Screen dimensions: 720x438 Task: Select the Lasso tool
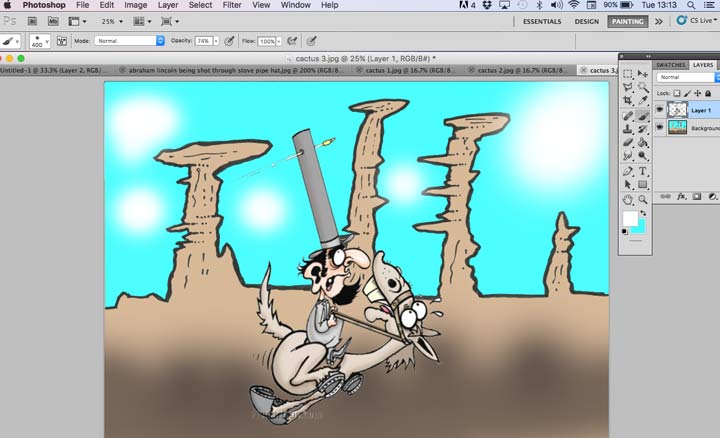click(628, 87)
